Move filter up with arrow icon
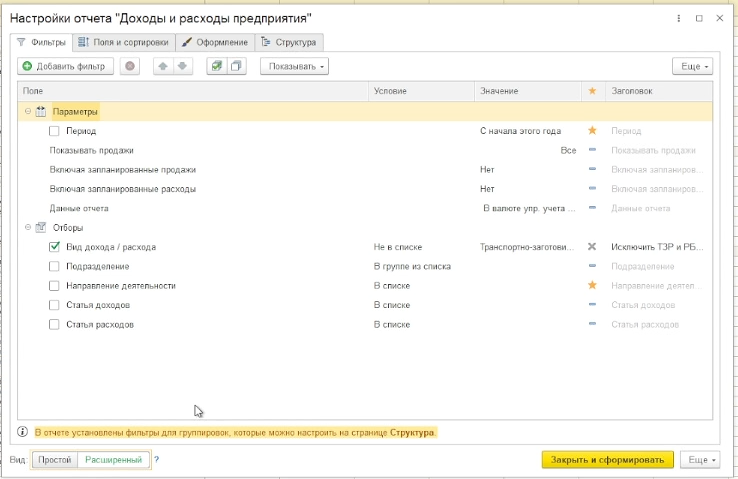The height and width of the screenshot is (479, 738). click(163, 66)
